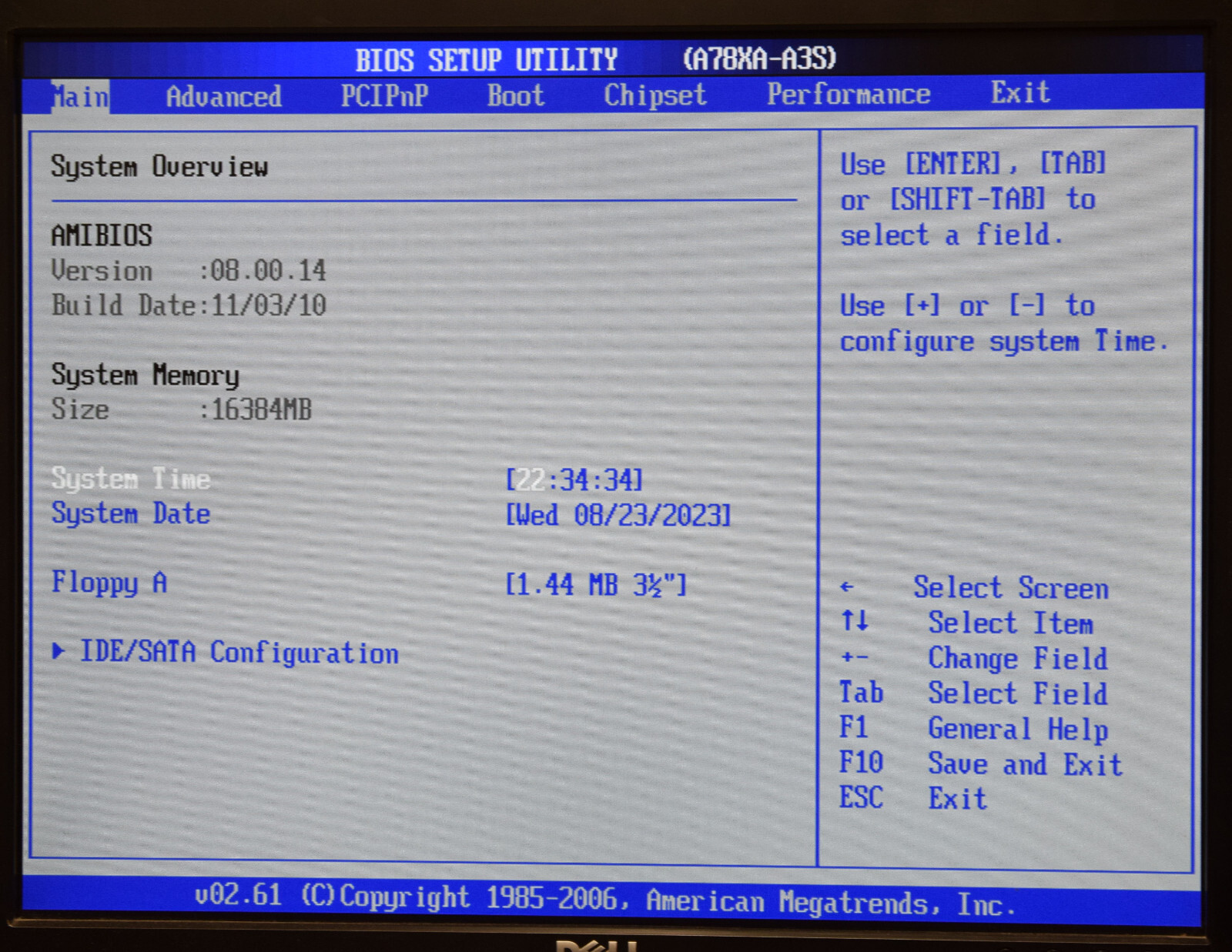Open the Floppy A drive selection
The height and width of the screenshot is (952, 1232).
click(x=597, y=585)
